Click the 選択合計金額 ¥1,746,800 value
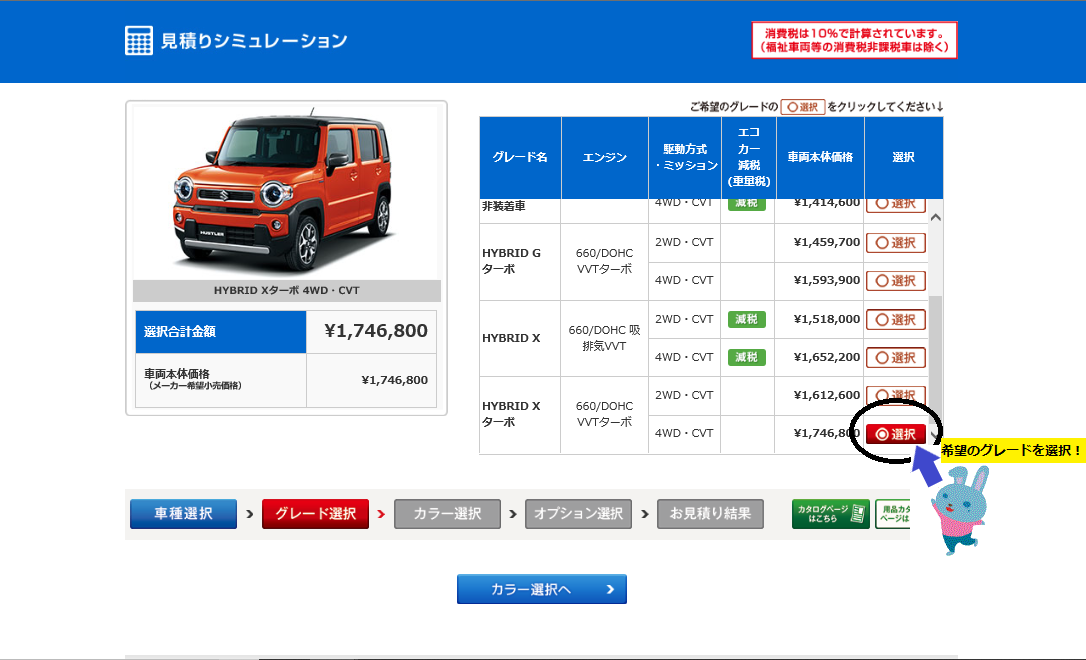The width and height of the screenshot is (1086, 660). [x=375, y=331]
